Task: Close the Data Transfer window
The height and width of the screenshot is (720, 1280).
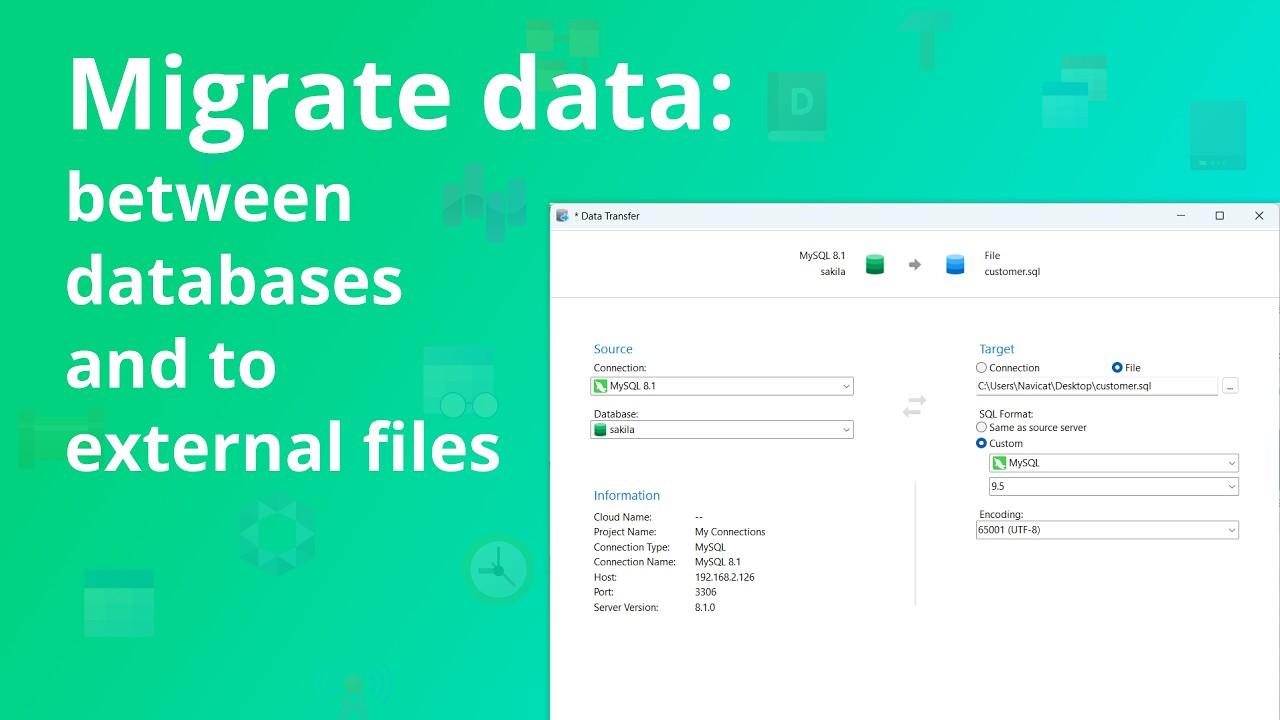Action: tap(1259, 216)
